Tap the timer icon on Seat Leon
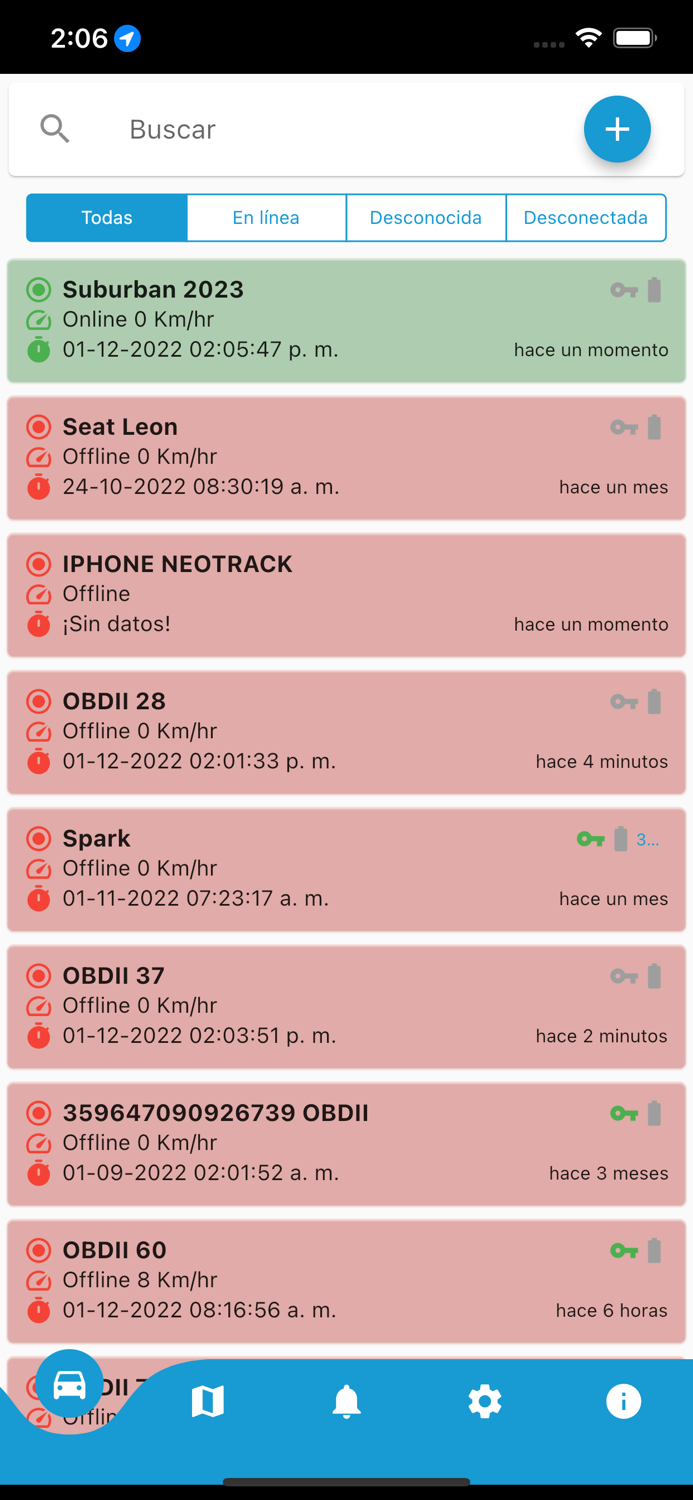Viewport: 693px width, 1500px height. pyautogui.click(x=38, y=488)
